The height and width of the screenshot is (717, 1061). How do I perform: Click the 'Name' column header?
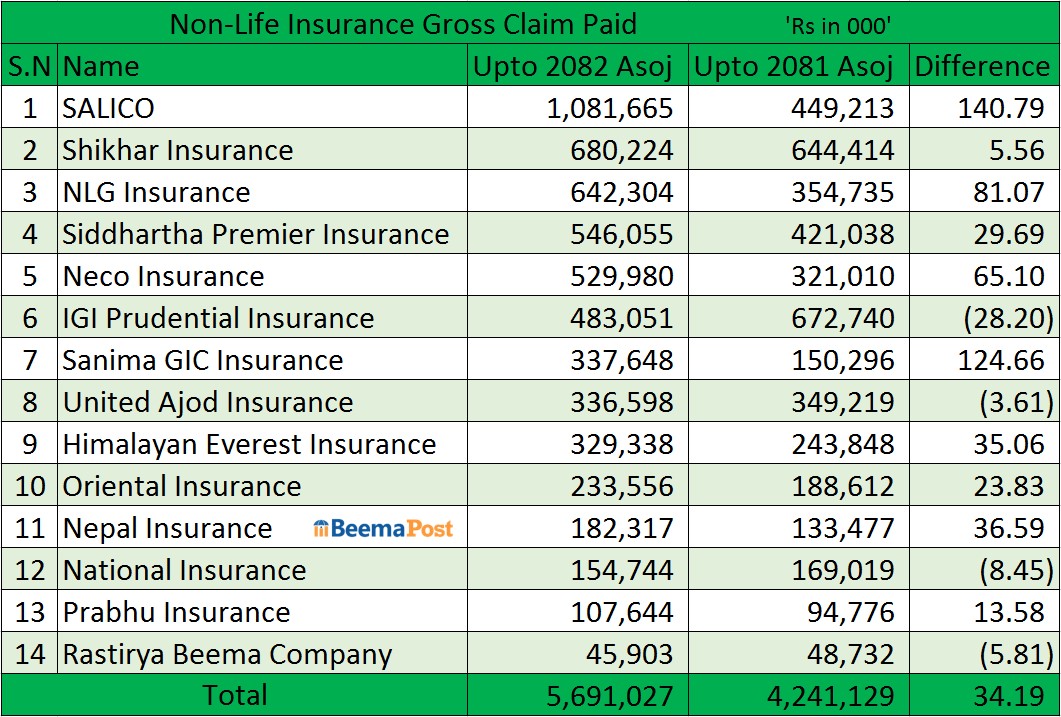(x=101, y=66)
